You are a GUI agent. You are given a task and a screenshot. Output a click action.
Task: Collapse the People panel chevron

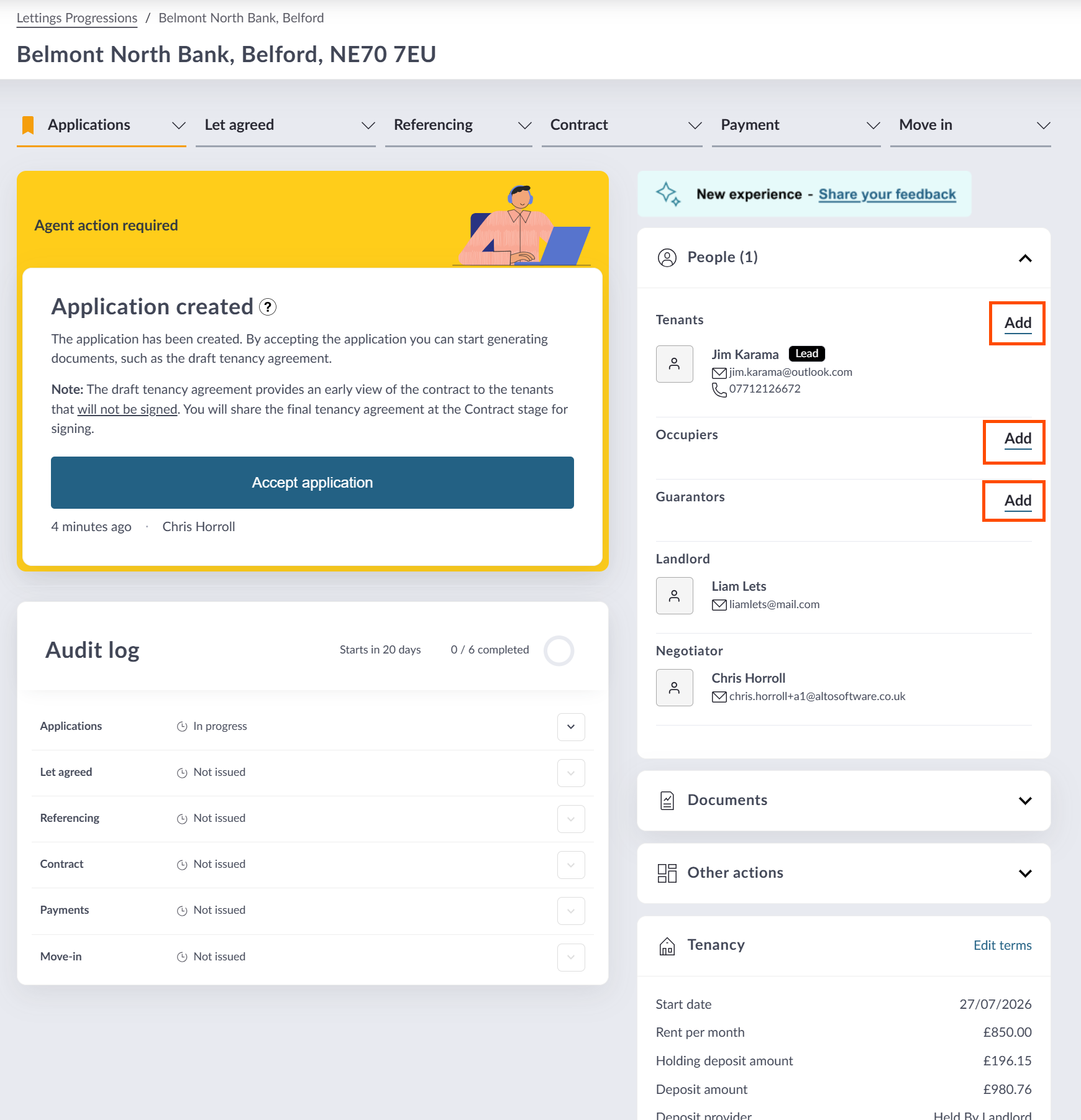(x=1025, y=258)
